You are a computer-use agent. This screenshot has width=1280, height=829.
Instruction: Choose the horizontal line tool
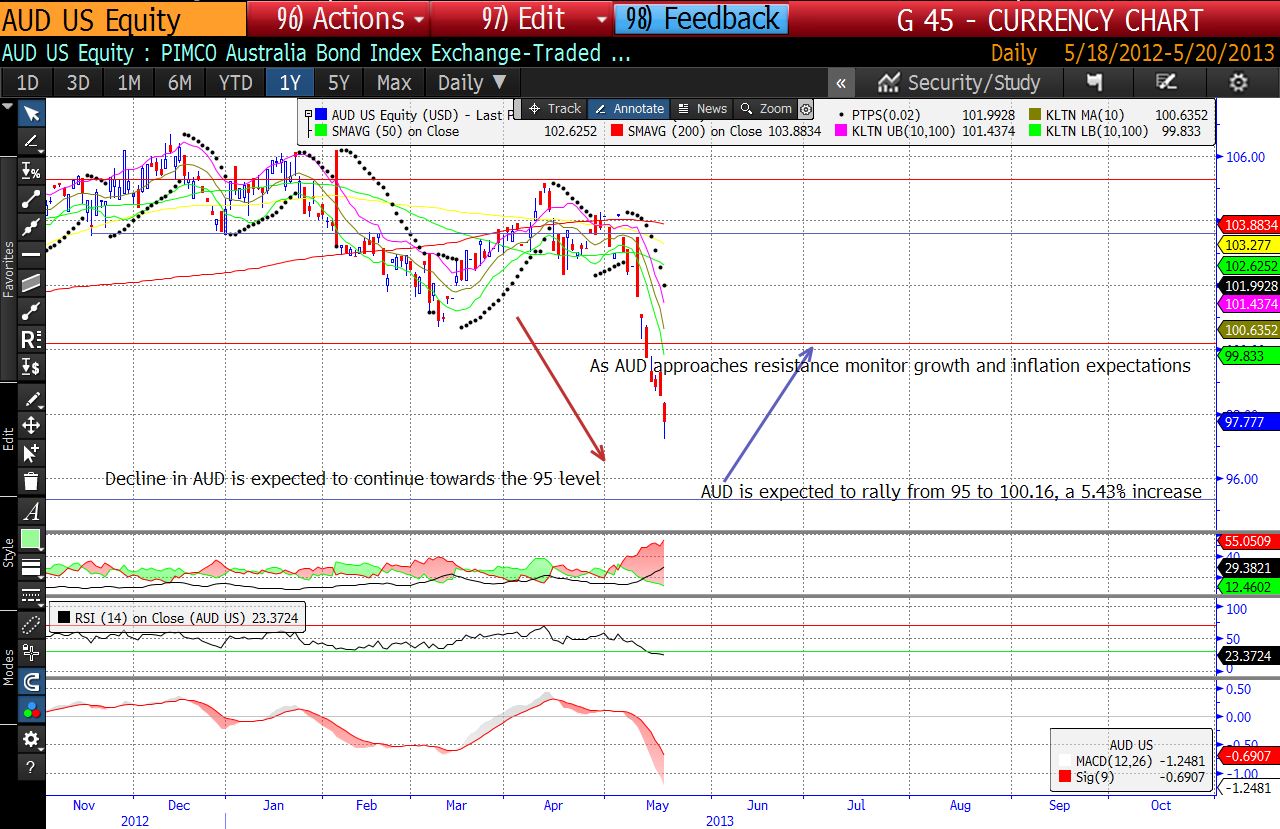click(31, 254)
